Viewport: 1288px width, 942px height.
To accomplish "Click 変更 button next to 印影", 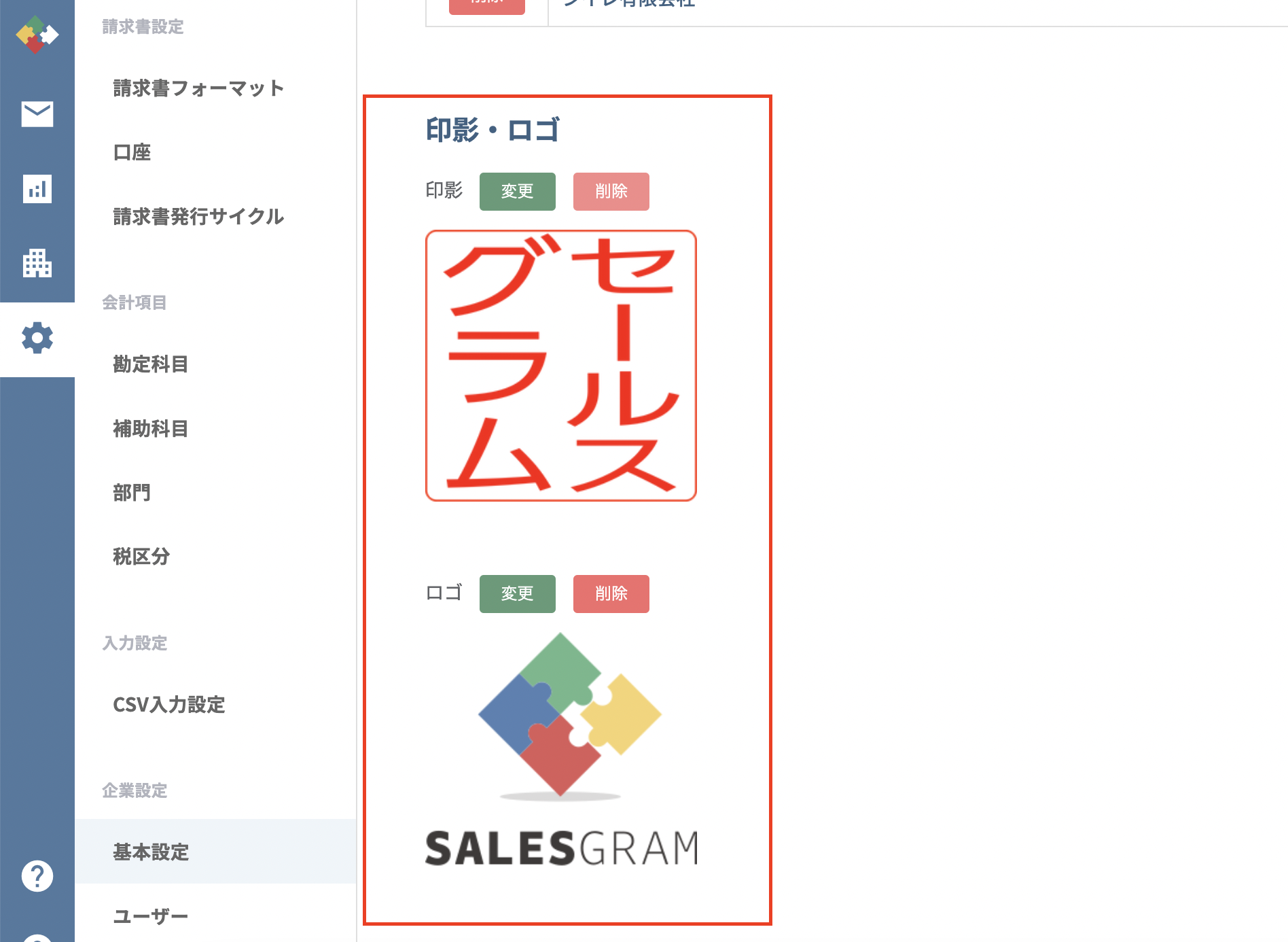I will click(518, 192).
